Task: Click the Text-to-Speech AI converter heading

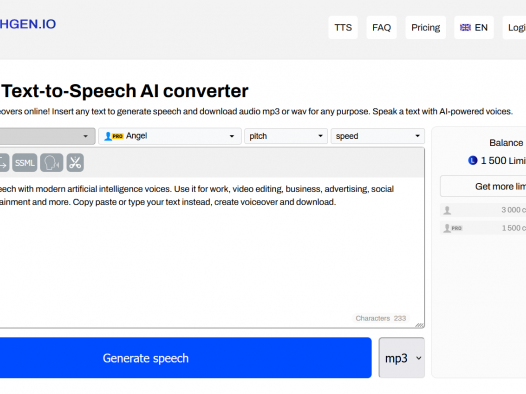Action: point(125,91)
